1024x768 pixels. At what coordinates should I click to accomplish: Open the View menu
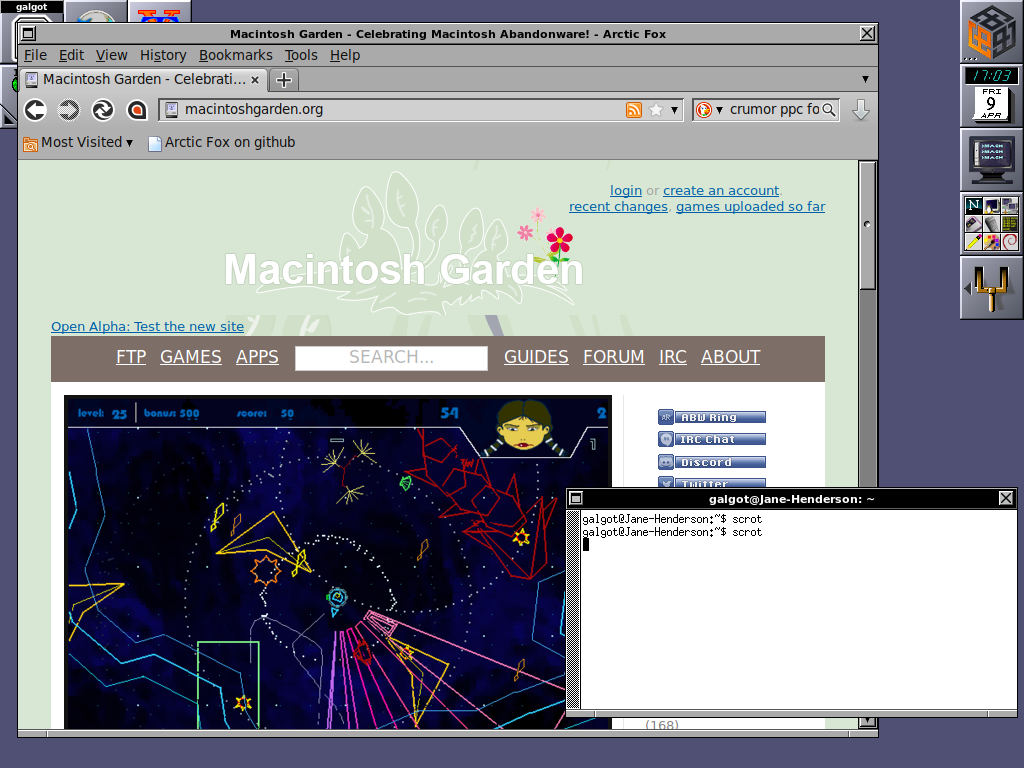111,56
